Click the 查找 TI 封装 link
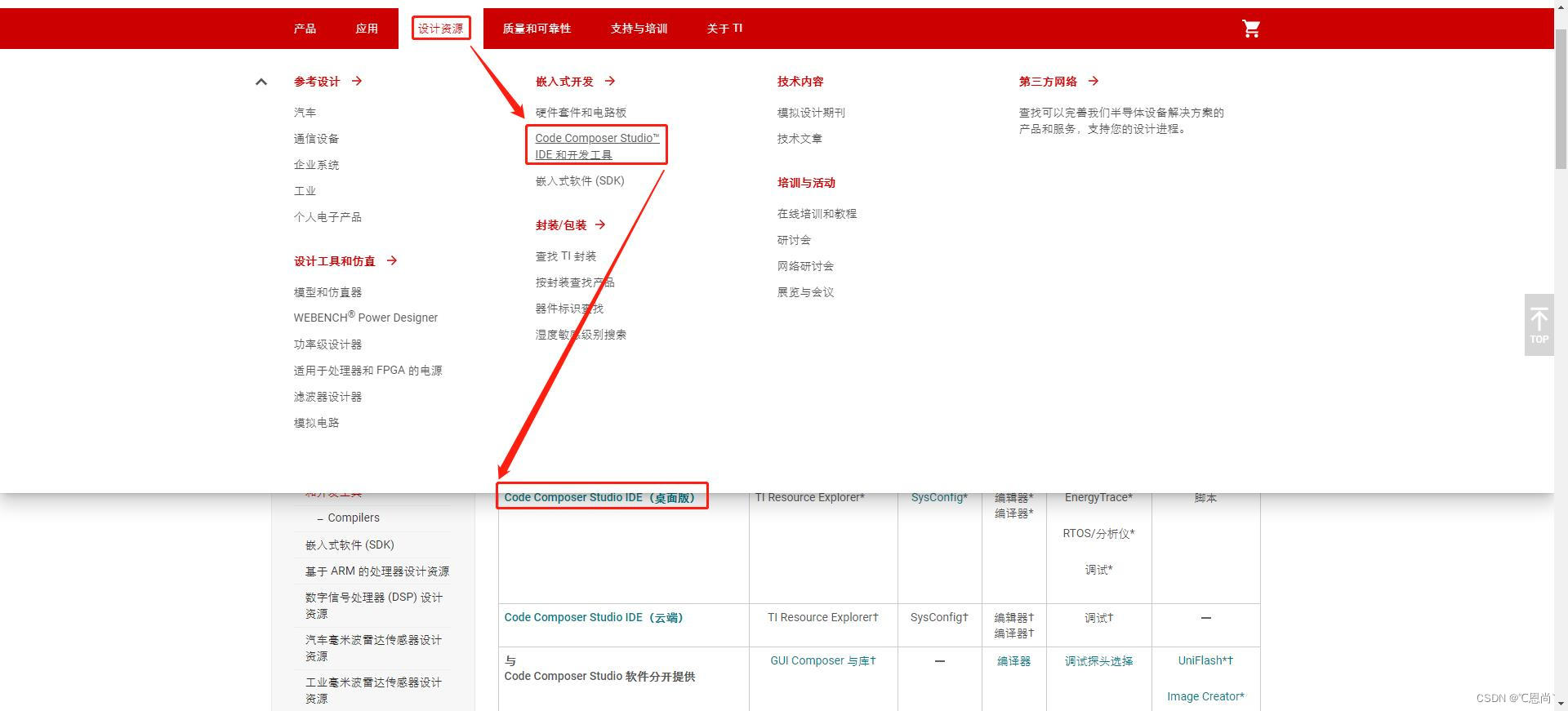 [x=566, y=256]
